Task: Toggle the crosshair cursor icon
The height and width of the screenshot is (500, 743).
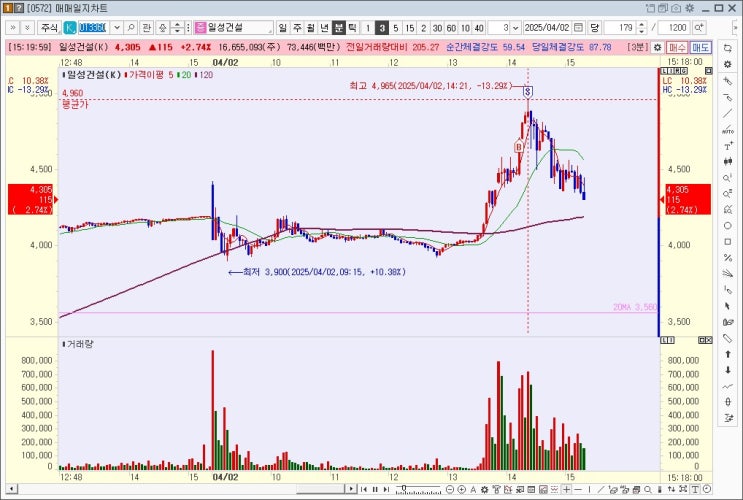Action: [567, 489]
